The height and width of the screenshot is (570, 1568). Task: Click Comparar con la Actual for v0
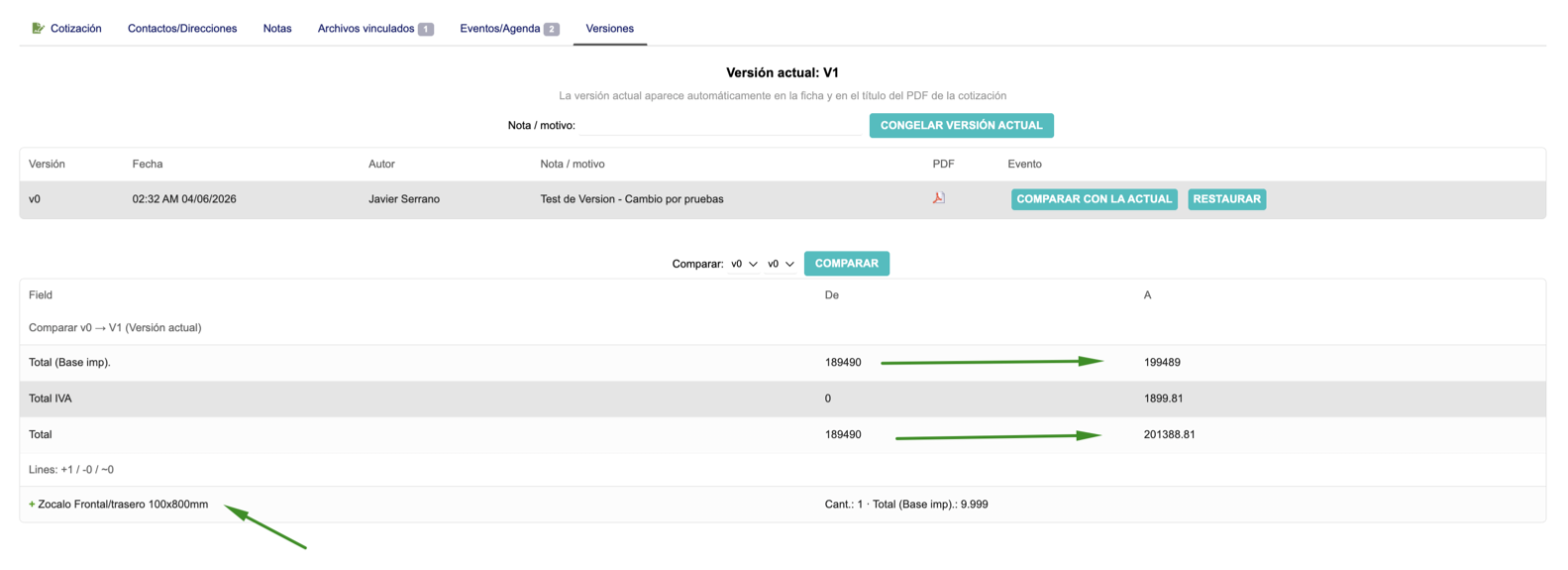(1094, 199)
